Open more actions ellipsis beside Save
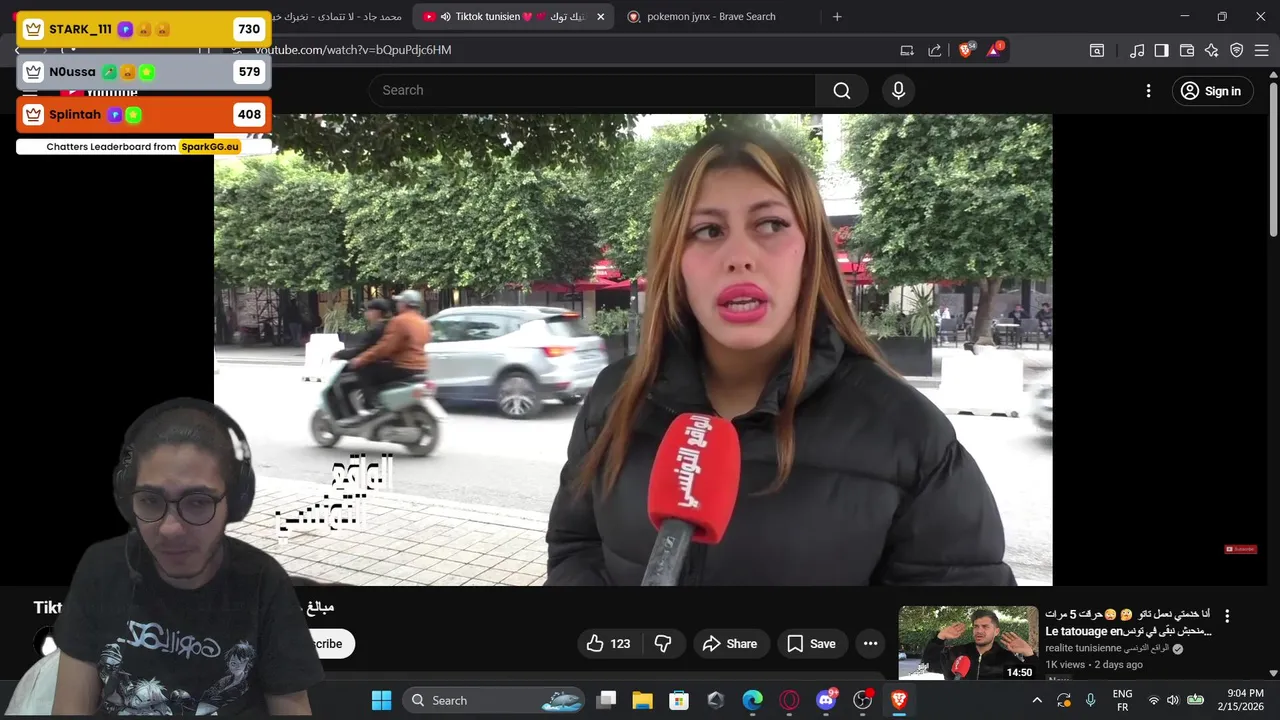The width and height of the screenshot is (1280, 720). pyautogui.click(x=870, y=644)
